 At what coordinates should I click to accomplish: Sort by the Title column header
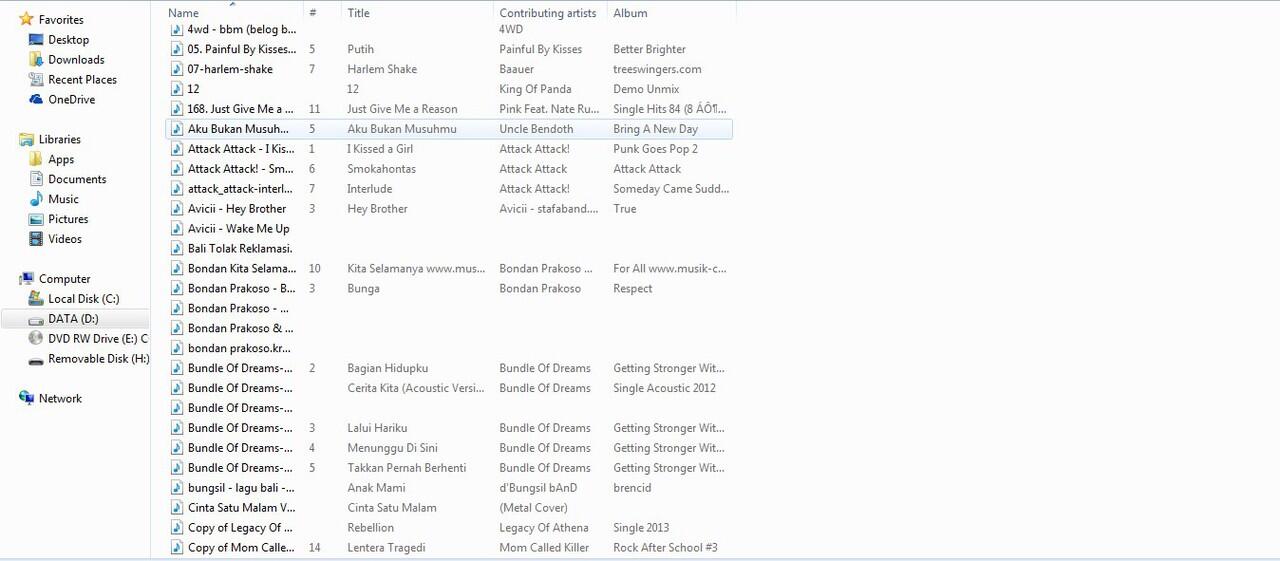(358, 13)
